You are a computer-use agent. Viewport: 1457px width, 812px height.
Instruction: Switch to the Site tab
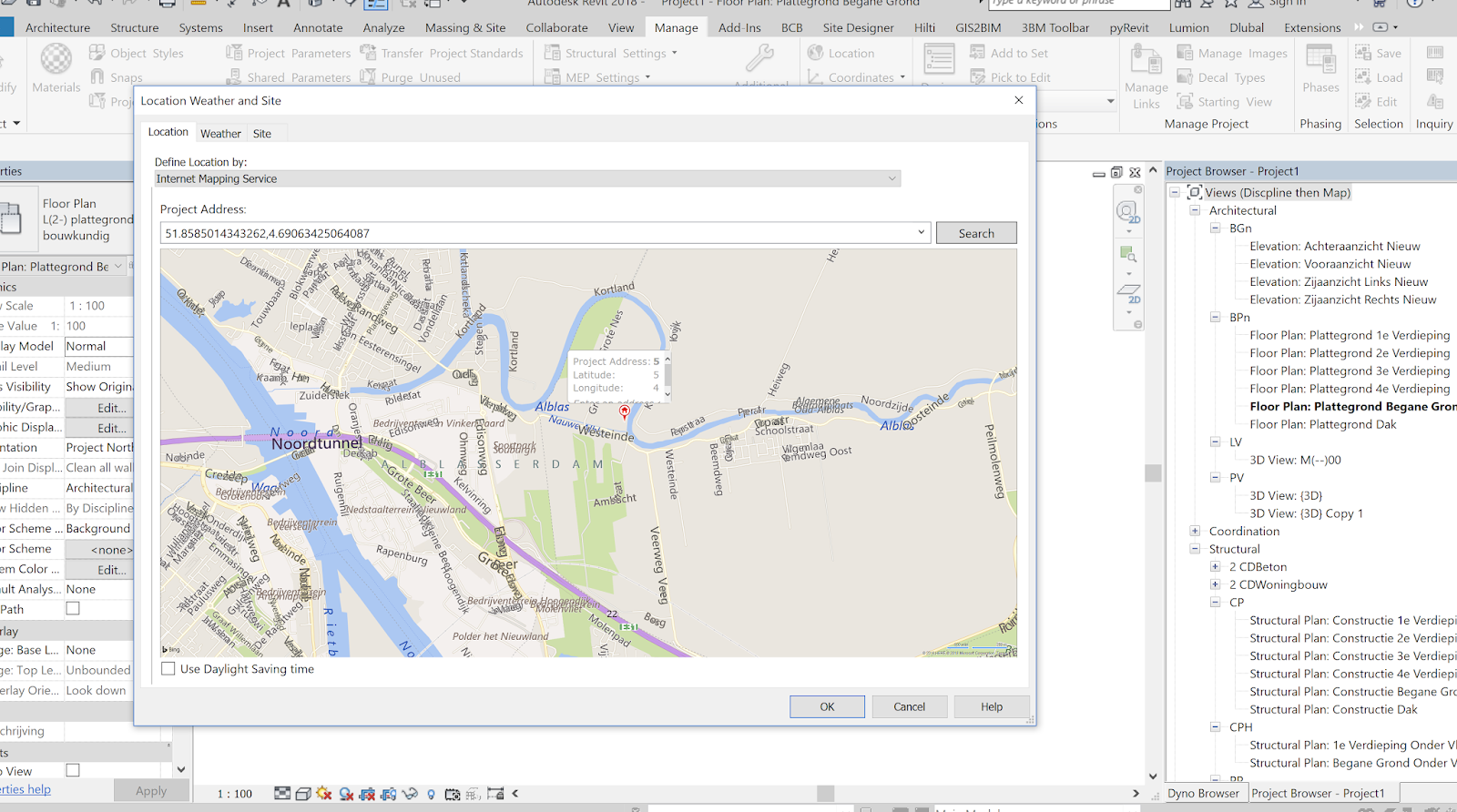(x=262, y=134)
